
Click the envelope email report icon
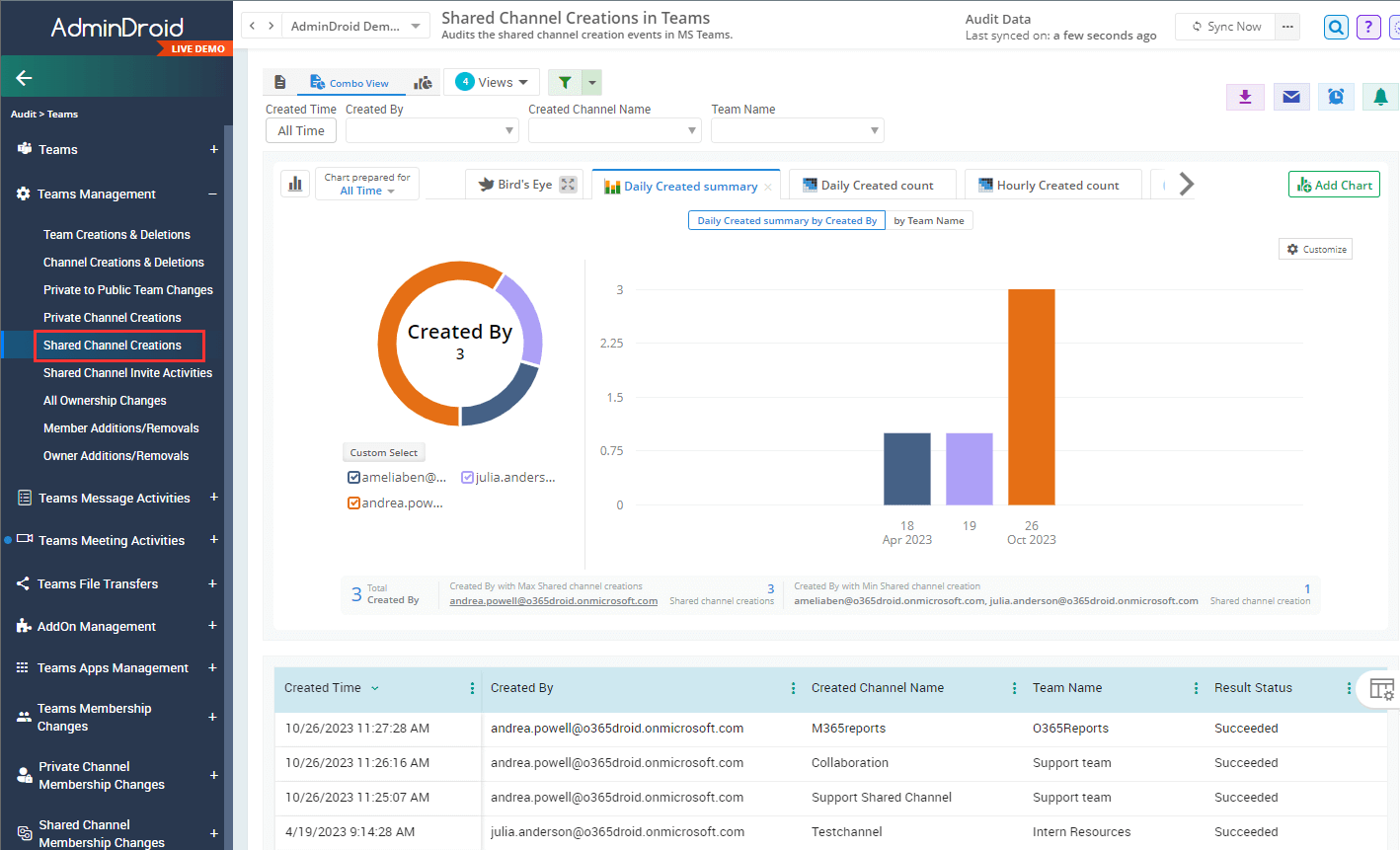[1290, 97]
